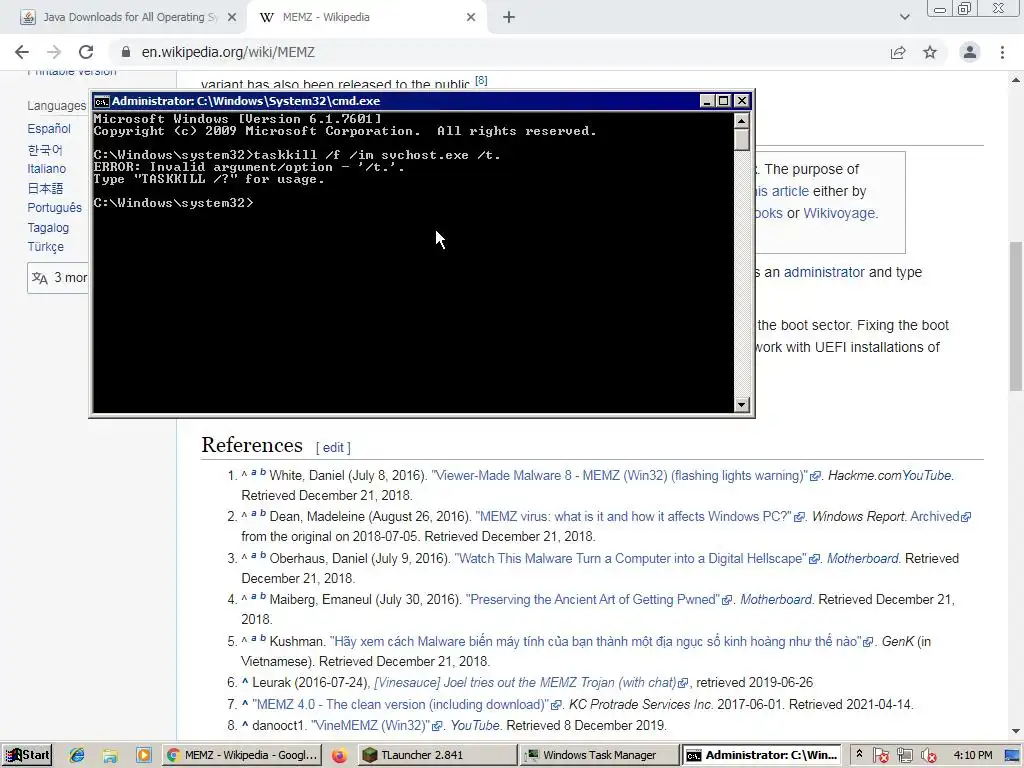Switch language to 日本語
Image resolution: width=1024 pixels, height=768 pixels.
45,188
